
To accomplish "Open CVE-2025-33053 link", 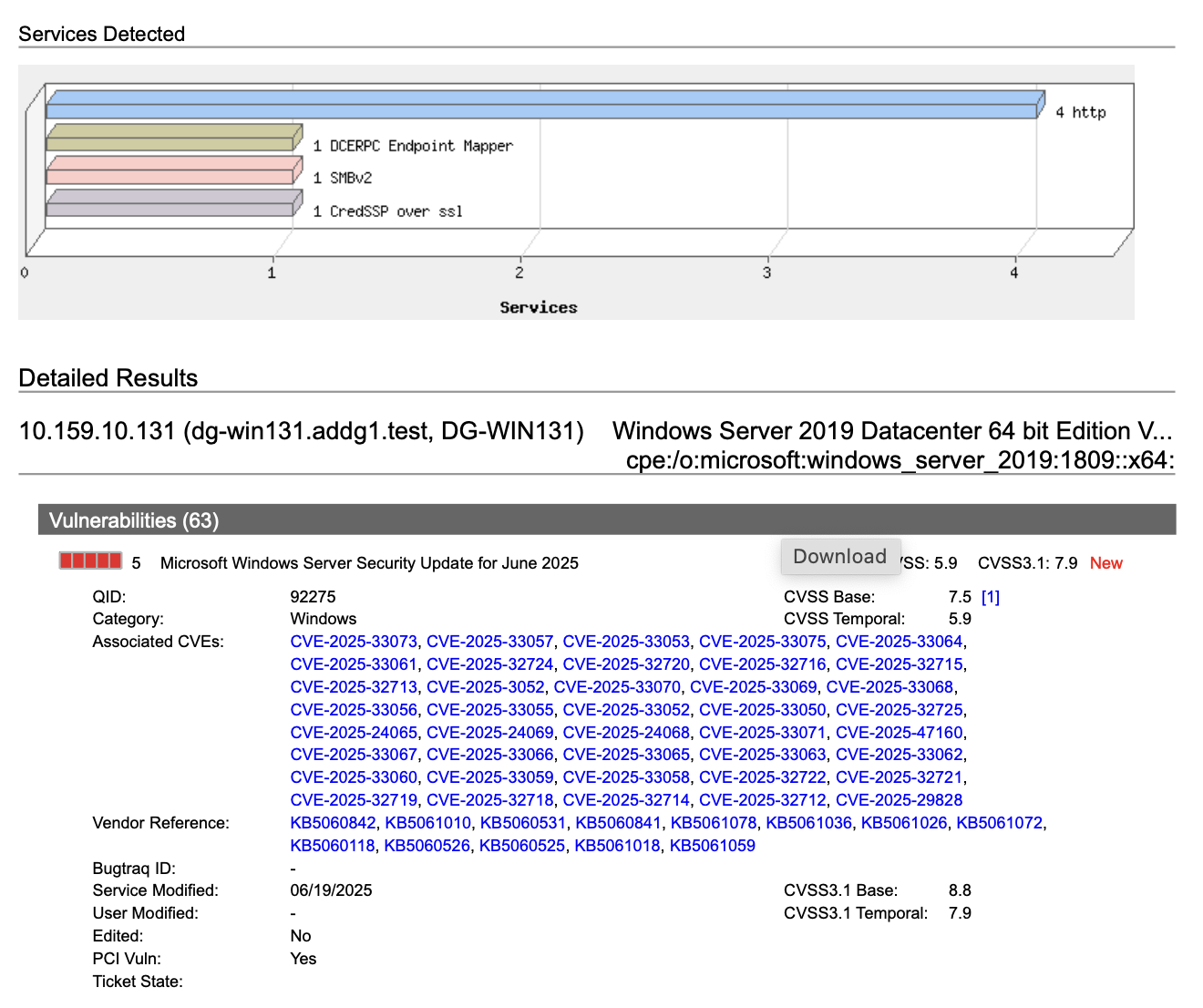I will 626,642.
